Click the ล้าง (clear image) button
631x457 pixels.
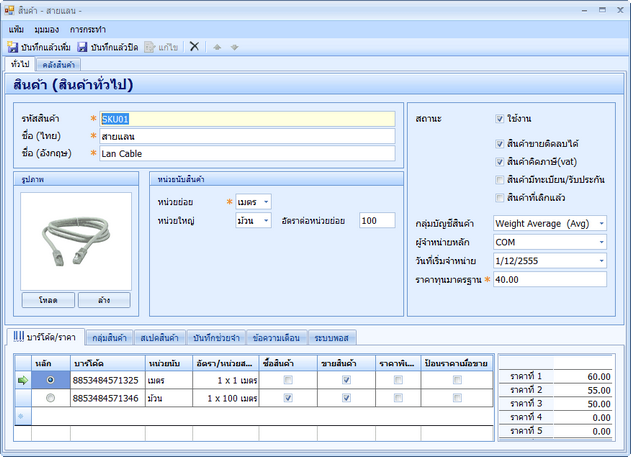tap(103, 300)
